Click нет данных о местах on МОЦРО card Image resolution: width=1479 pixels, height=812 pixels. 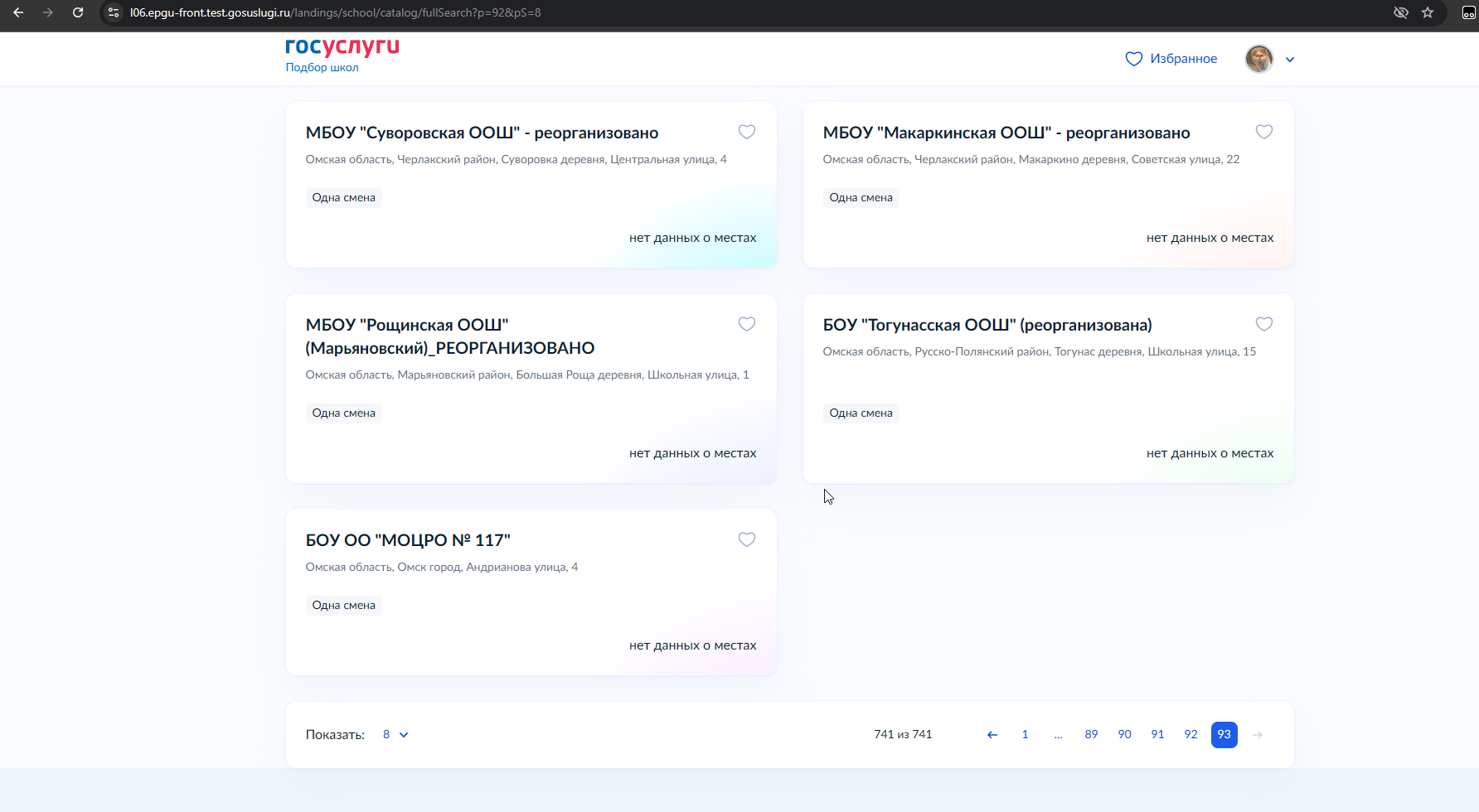tap(692, 645)
